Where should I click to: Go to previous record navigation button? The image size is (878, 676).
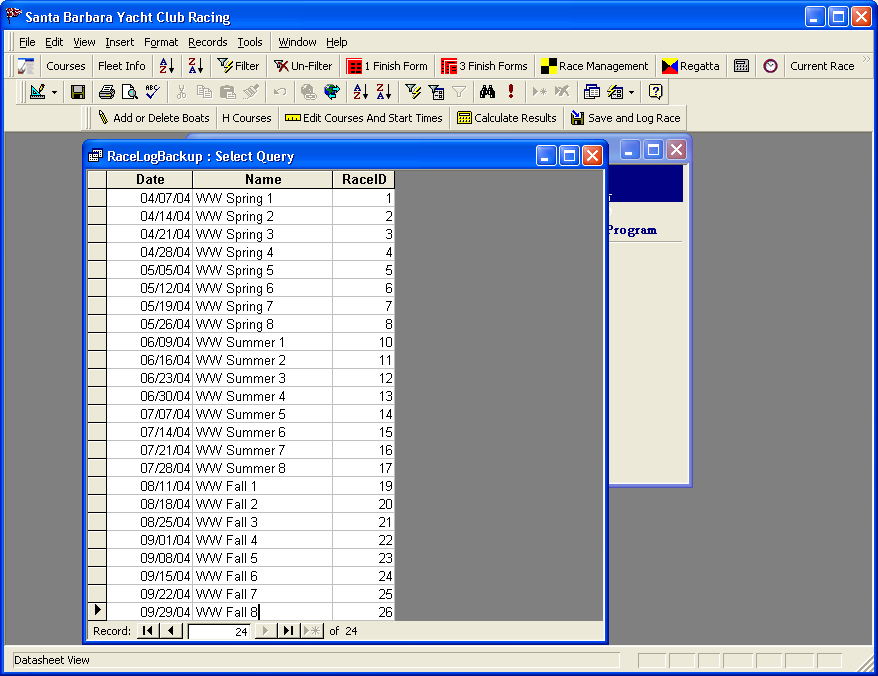[x=171, y=631]
